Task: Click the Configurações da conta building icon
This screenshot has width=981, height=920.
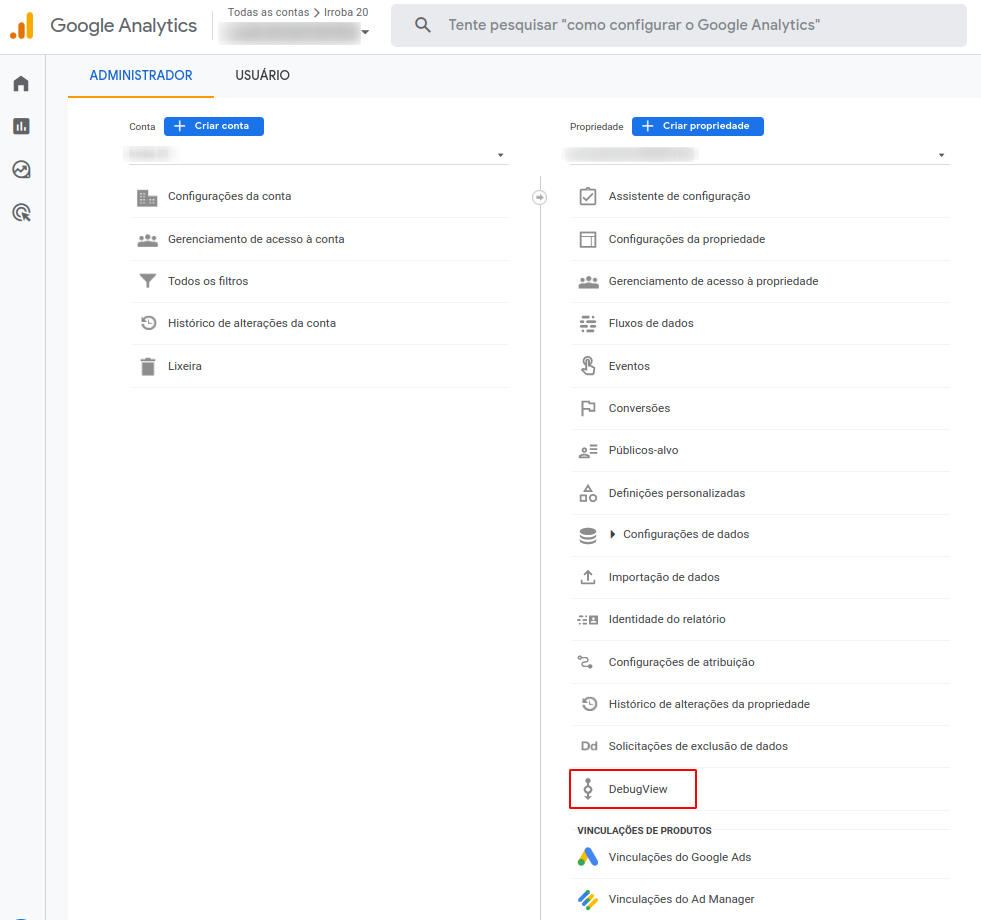Action: point(147,198)
